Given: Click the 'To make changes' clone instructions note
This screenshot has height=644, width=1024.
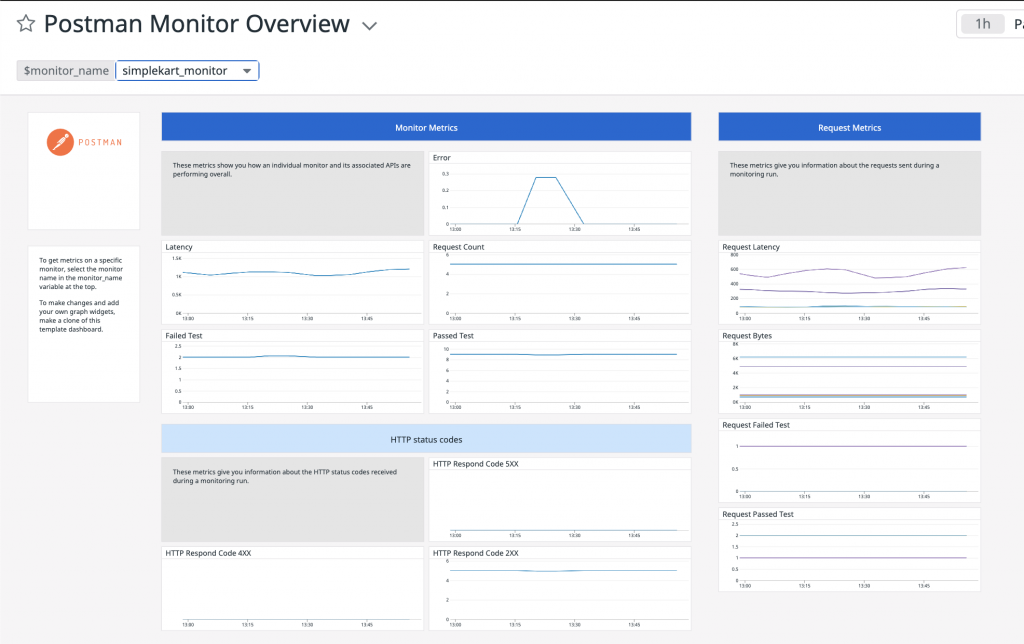Looking at the screenshot, I should point(79,316).
